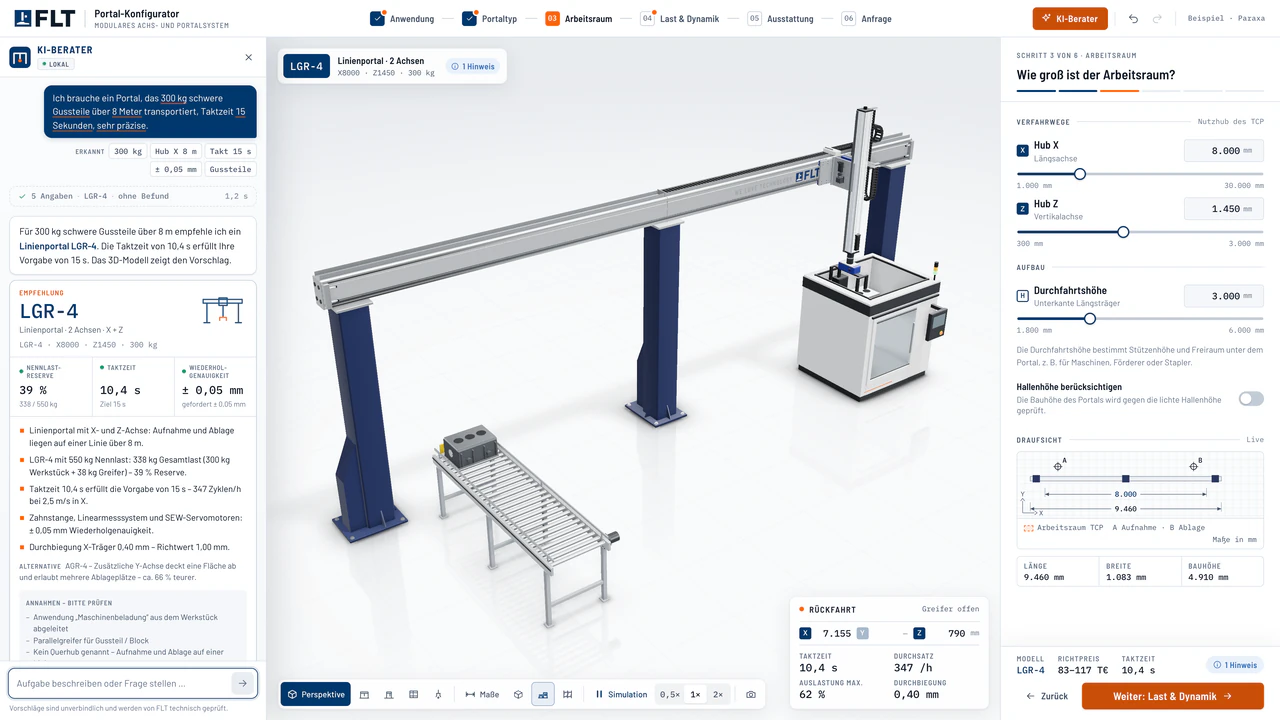Close the KI-Berater panel

coord(248,57)
